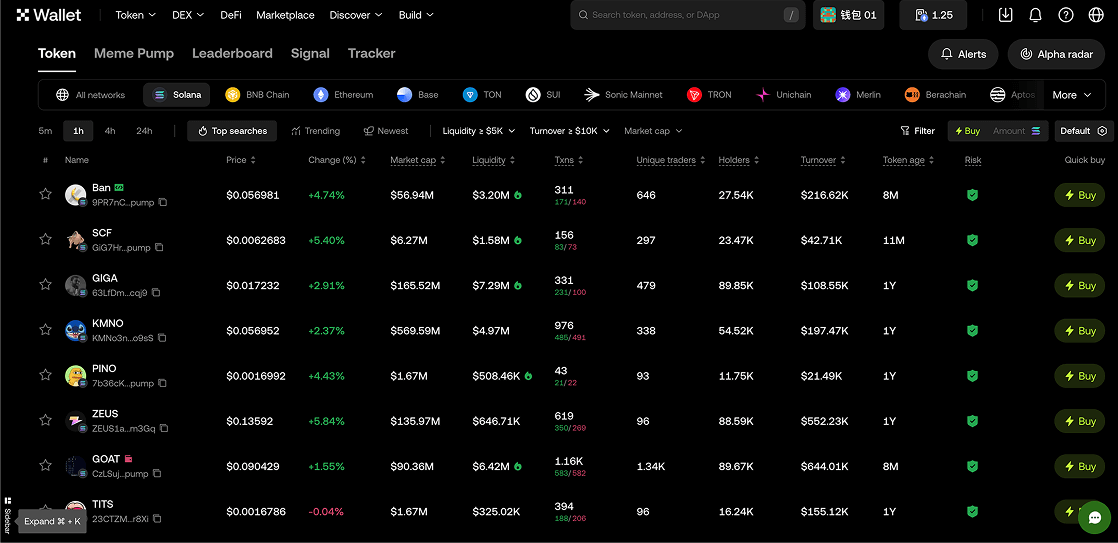Open Liquidity ≥ $5K filter dropdown
This screenshot has height=543, width=1118.
(478, 131)
